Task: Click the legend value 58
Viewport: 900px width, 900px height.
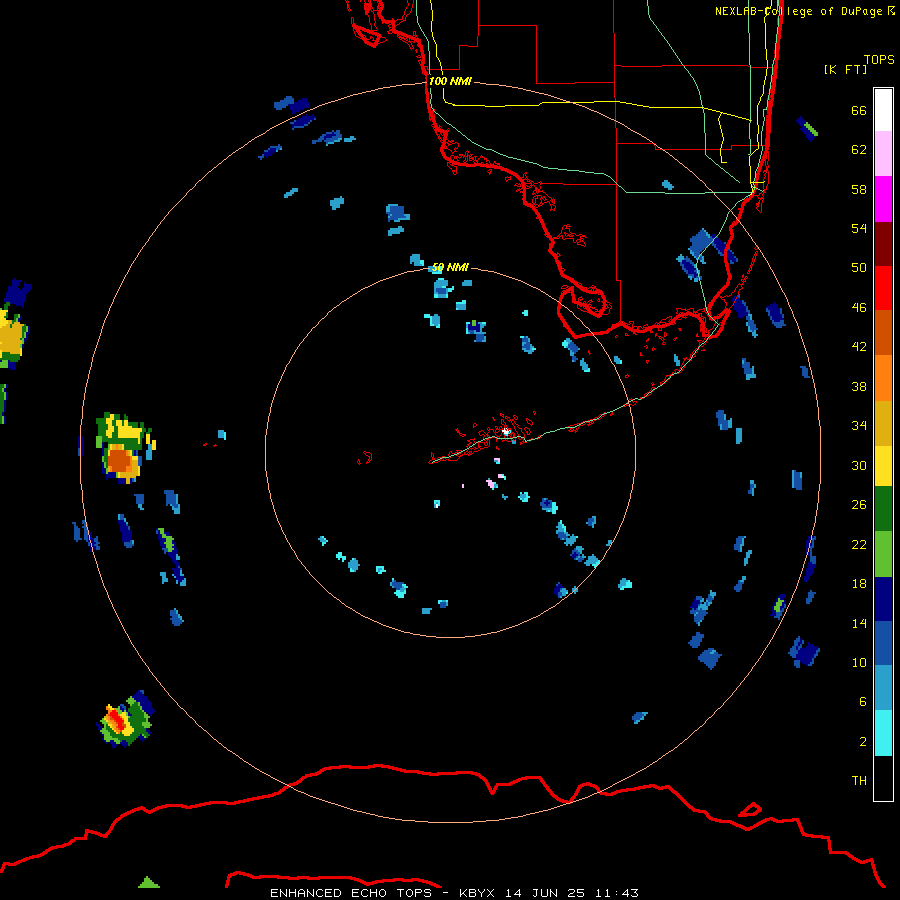Action: tap(859, 189)
